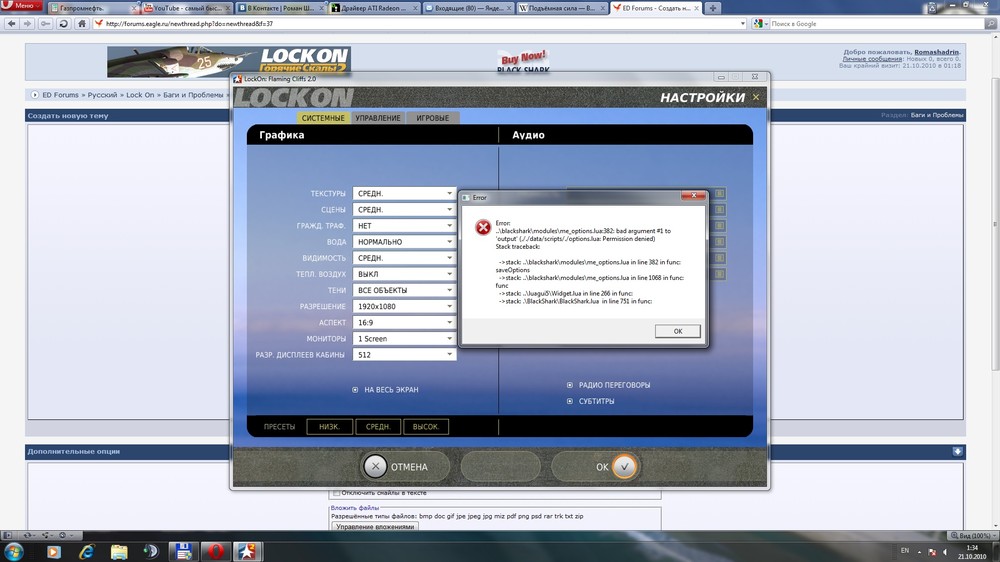Image resolution: width=1000 pixels, height=562 pixels.
Task: Open the Romashadrin profile link
Action: [936, 52]
